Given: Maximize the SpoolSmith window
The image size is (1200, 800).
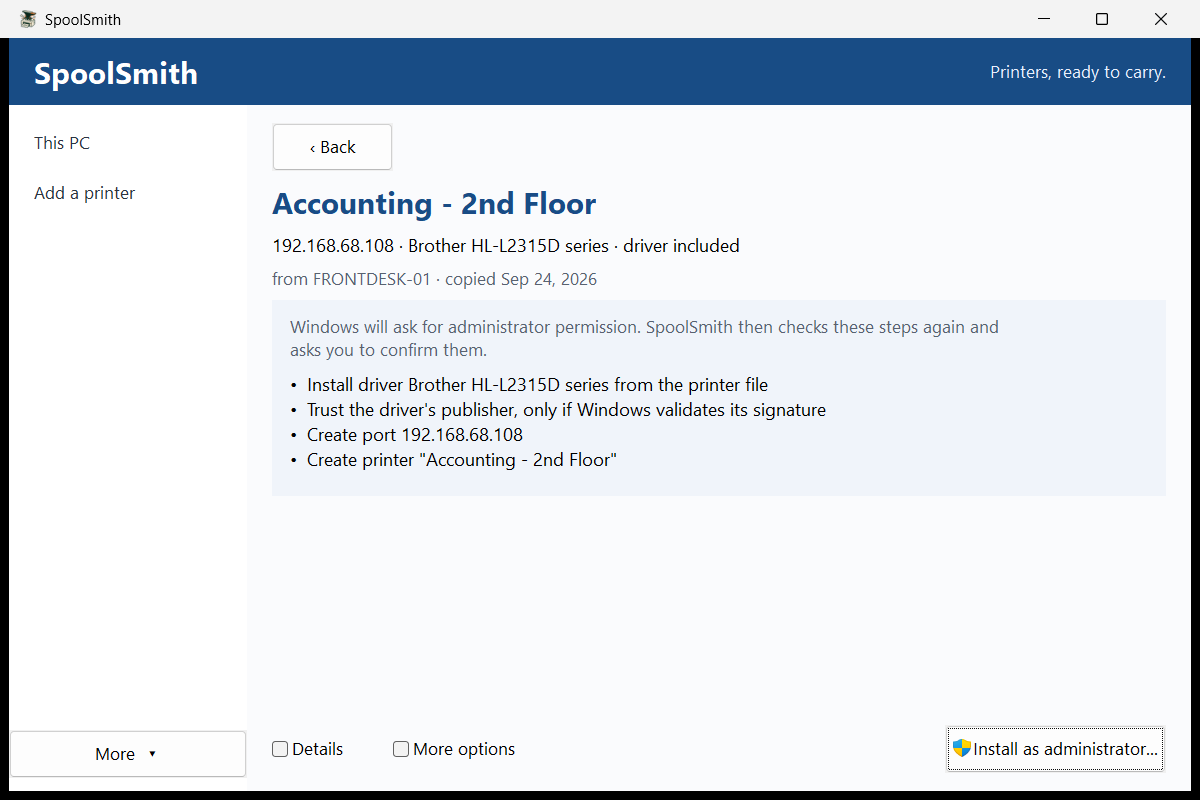Looking at the screenshot, I should point(1102,19).
